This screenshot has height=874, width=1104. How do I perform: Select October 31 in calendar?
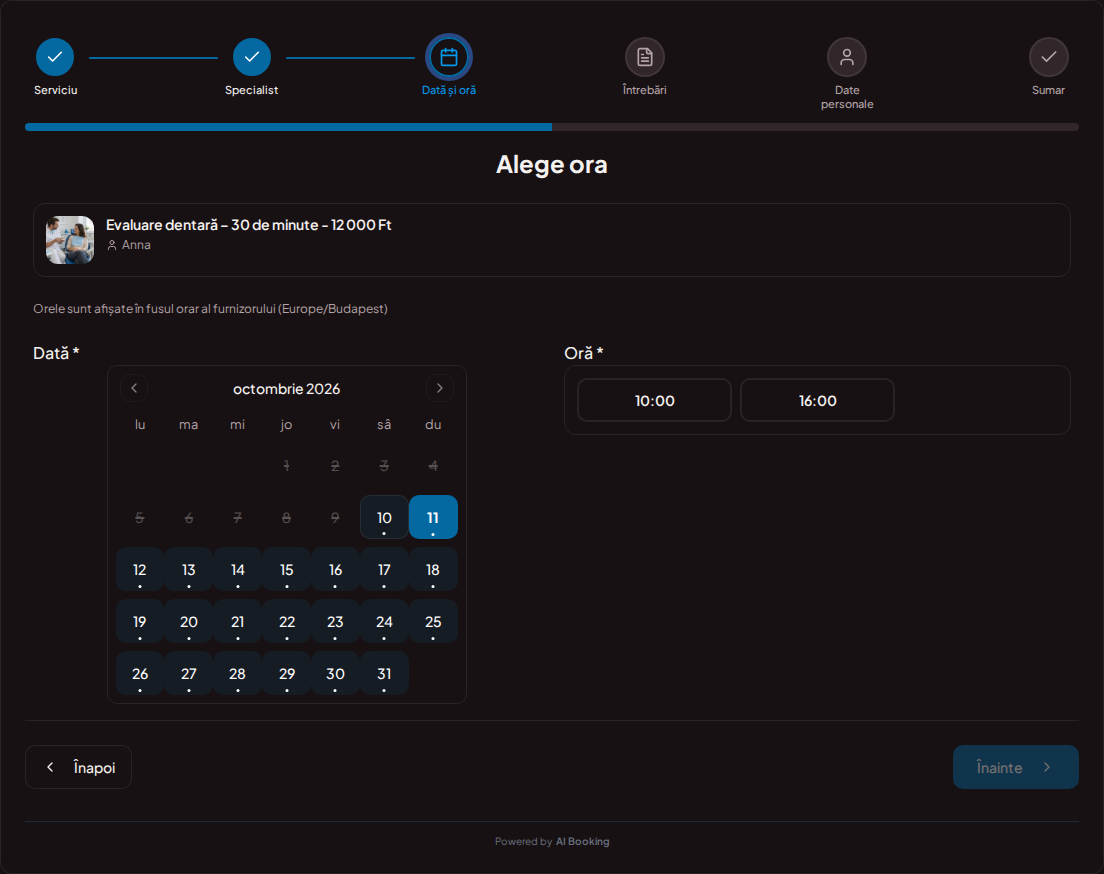384,674
